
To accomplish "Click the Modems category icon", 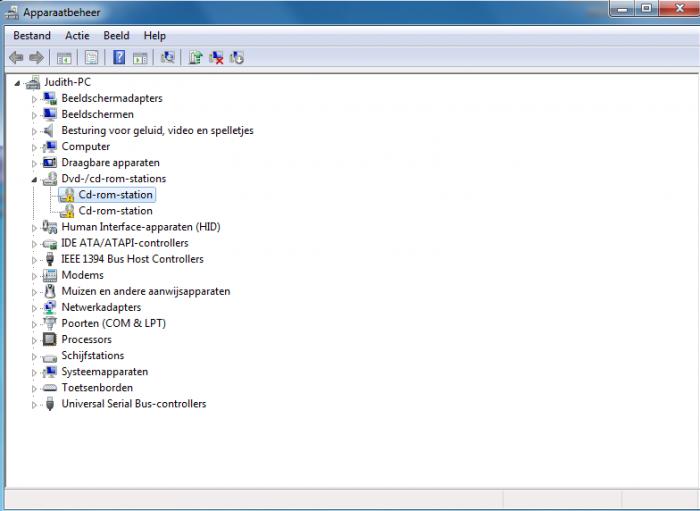I will 50,275.
